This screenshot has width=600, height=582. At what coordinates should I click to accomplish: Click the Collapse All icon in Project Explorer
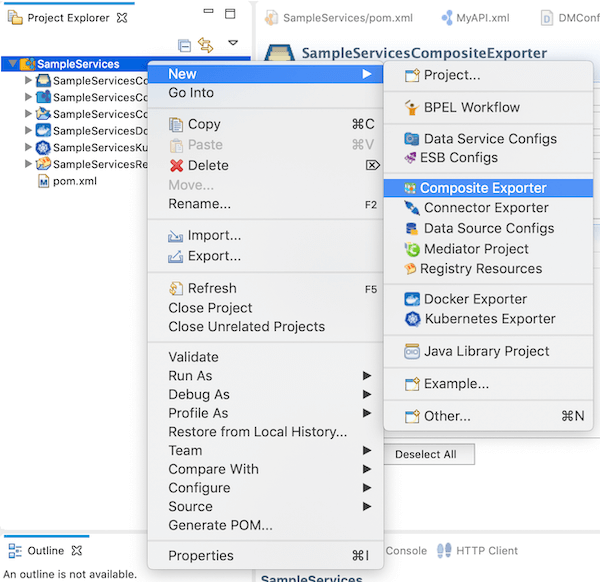point(184,46)
